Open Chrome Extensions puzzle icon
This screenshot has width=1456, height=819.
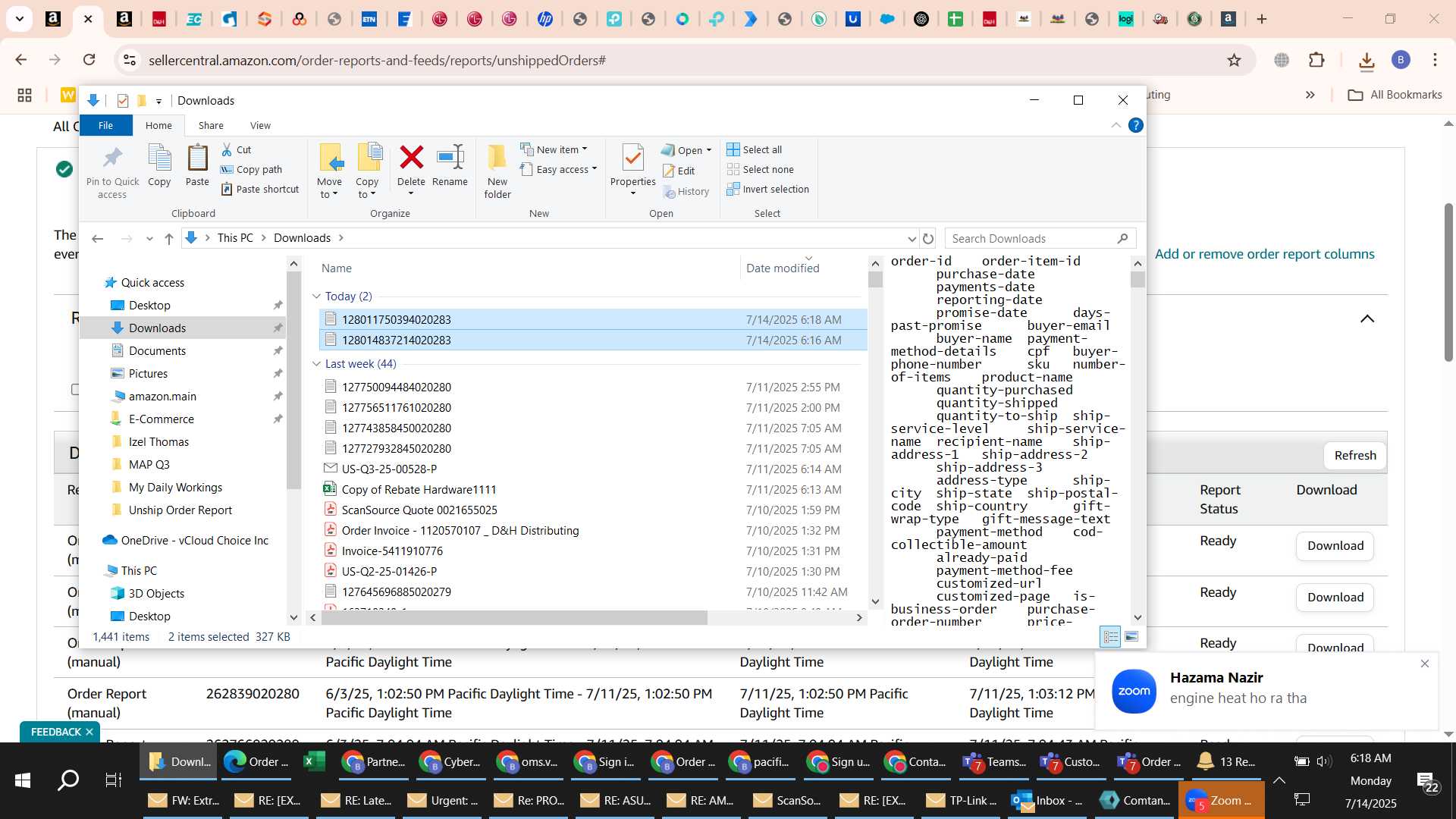[1317, 60]
